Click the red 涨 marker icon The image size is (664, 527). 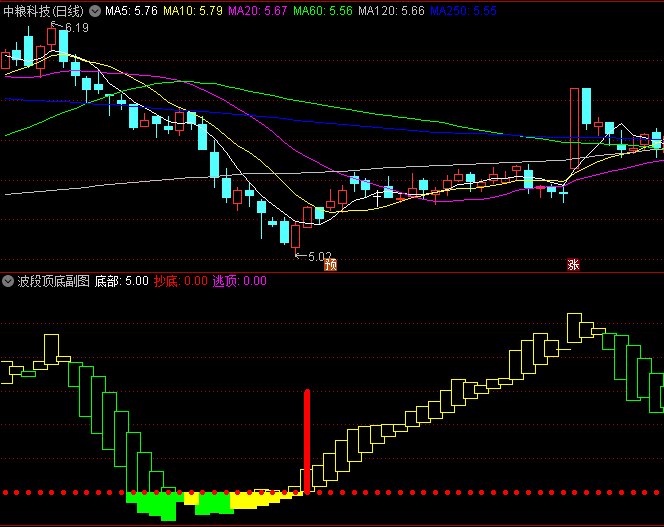[573, 265]
